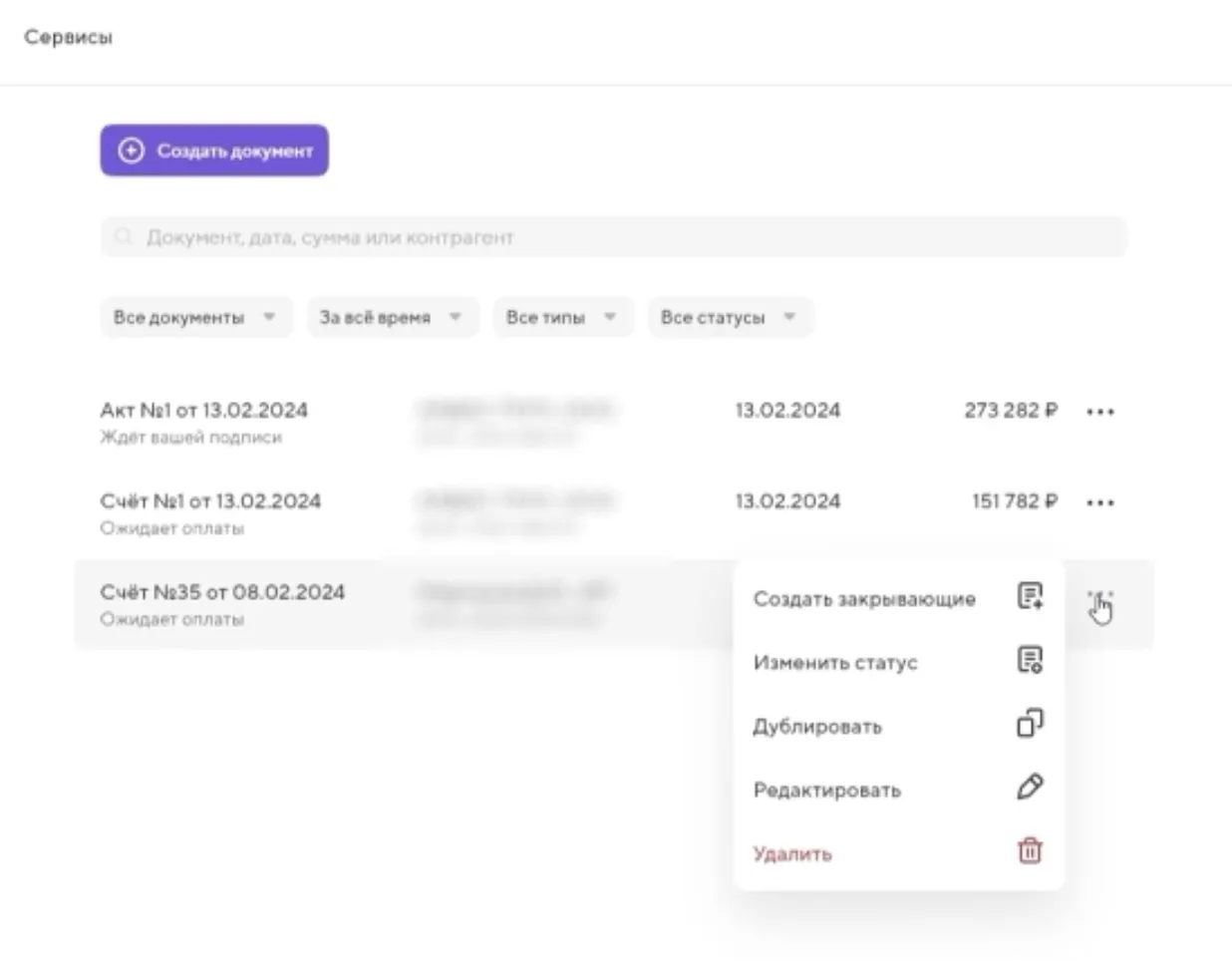The image size is (1232, 961).
Task: Click the search magnifier icon
Action: click(x=122, y=236)
